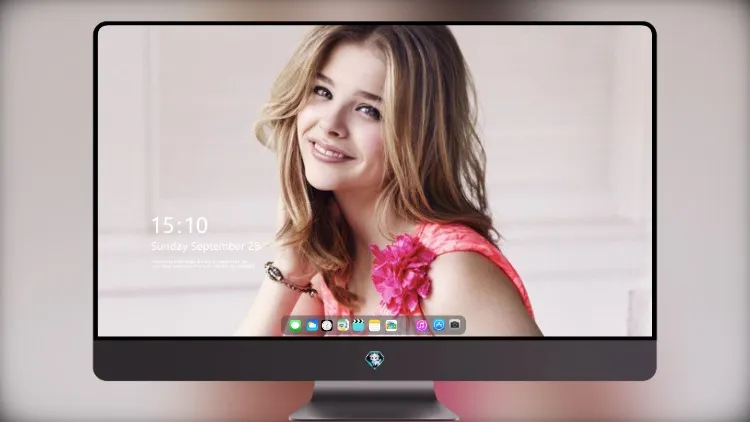
Task: Open the pink iTunes music app
Action: [421, 326]
